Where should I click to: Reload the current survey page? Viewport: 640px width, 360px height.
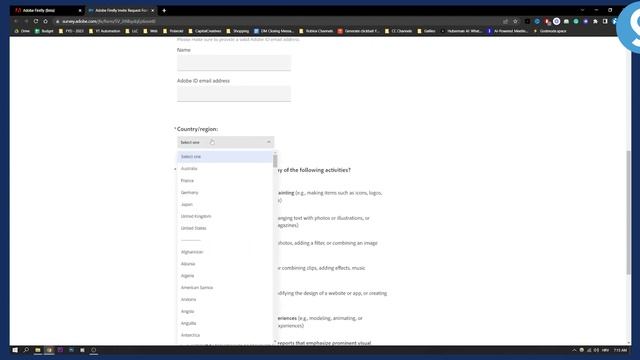pos(36,21)
